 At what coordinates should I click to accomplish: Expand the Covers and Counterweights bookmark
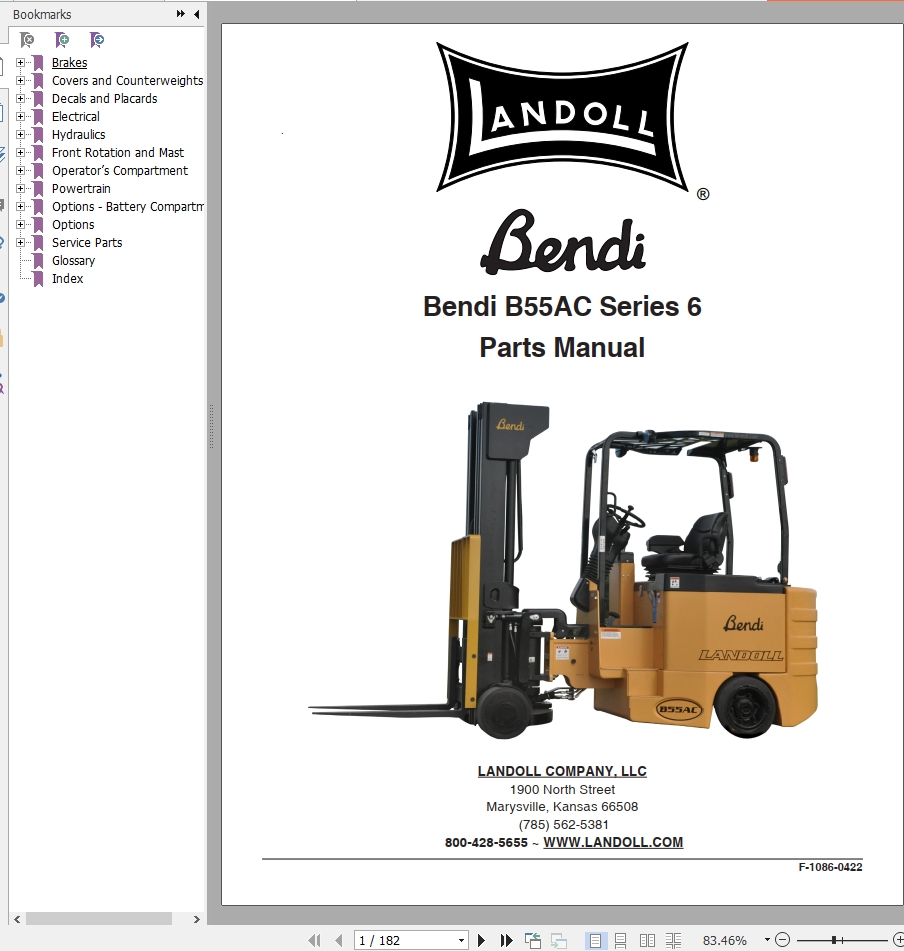(x=20, y=81)
